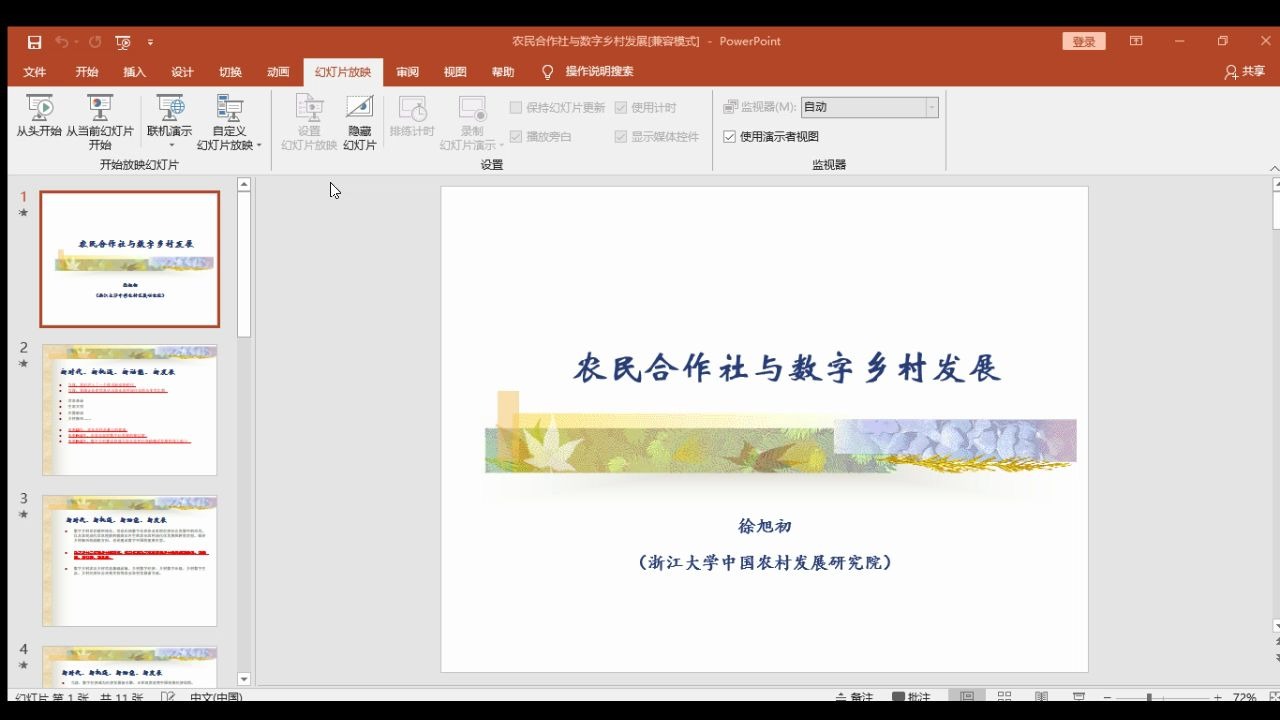1280x720 pixels.
Task: Click zoom out minus button
Action: [x=1107, y=697]
